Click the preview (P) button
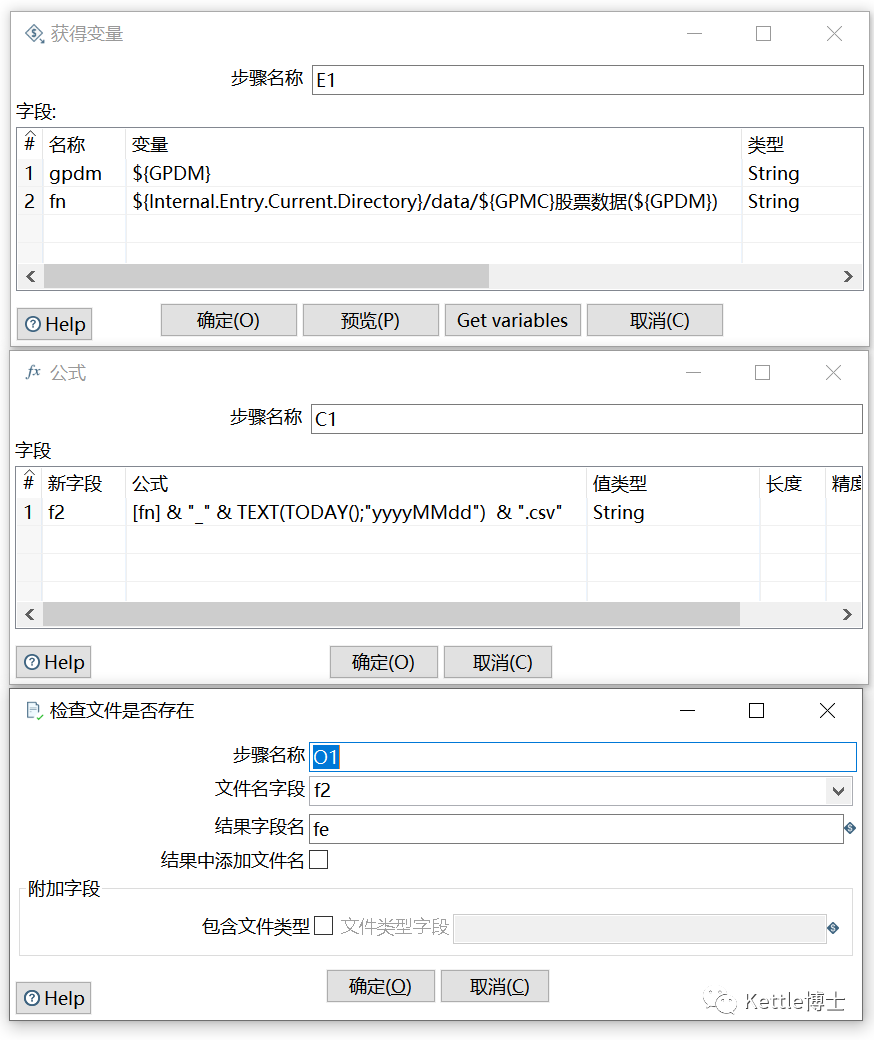The image size is (874, 1040). pyautogui.click(x=371, y=320)
